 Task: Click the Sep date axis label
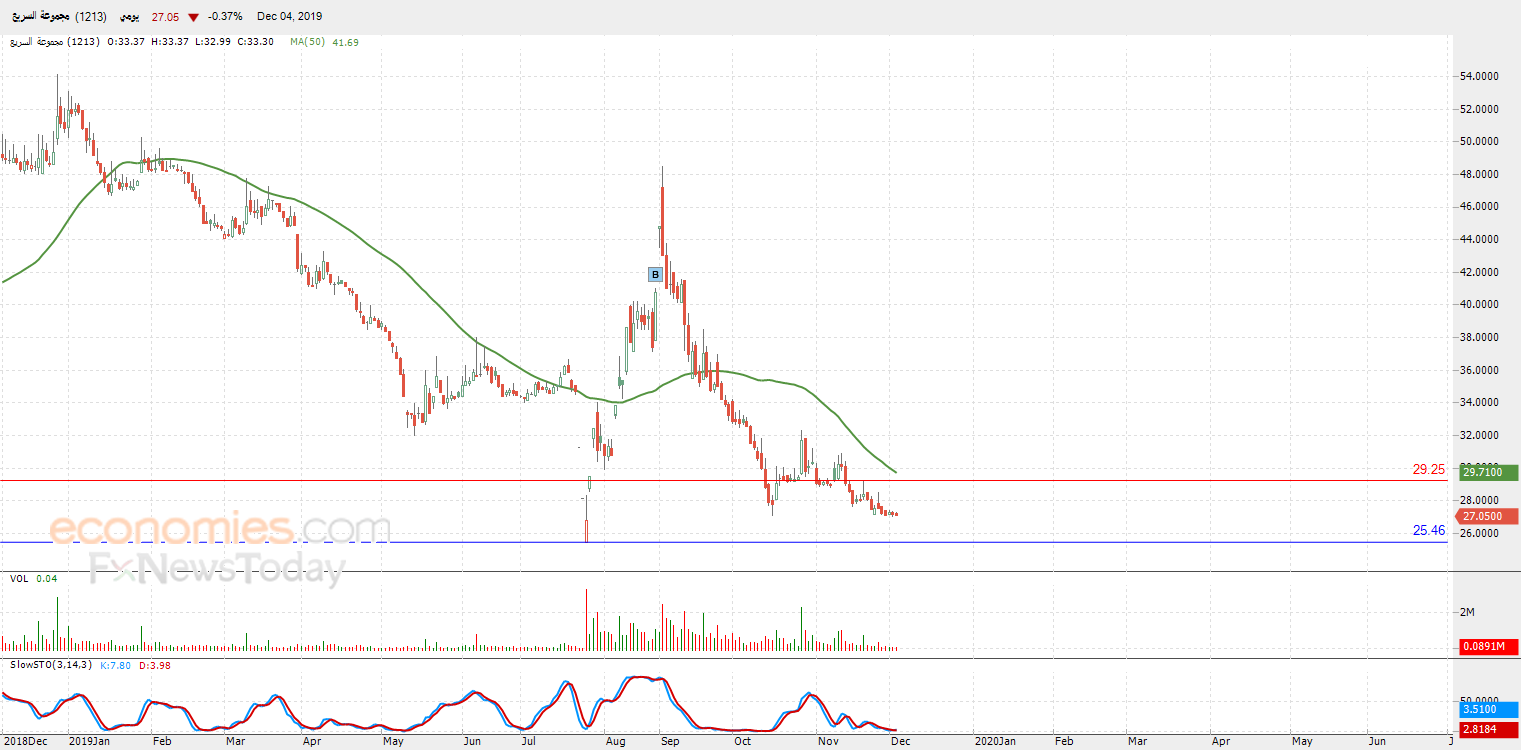[x=670, y=742]
